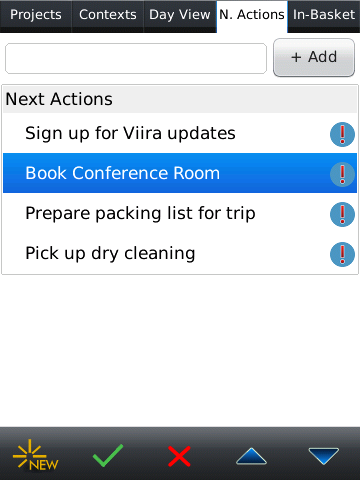The width and height of the screenshot is (360, 480).
Task: Select Prepare packing list for trip
Action: 180,213
